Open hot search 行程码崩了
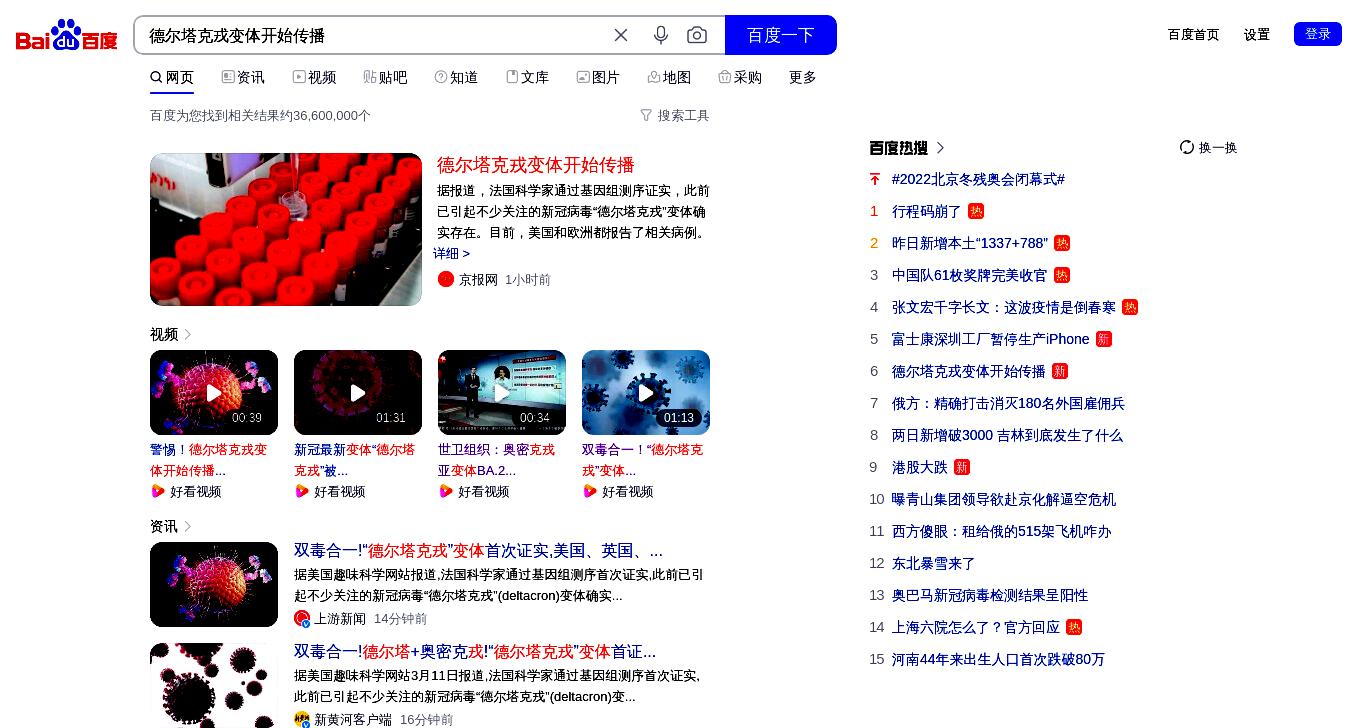This screenshot has height=728, width=1366. coord(926,211)
